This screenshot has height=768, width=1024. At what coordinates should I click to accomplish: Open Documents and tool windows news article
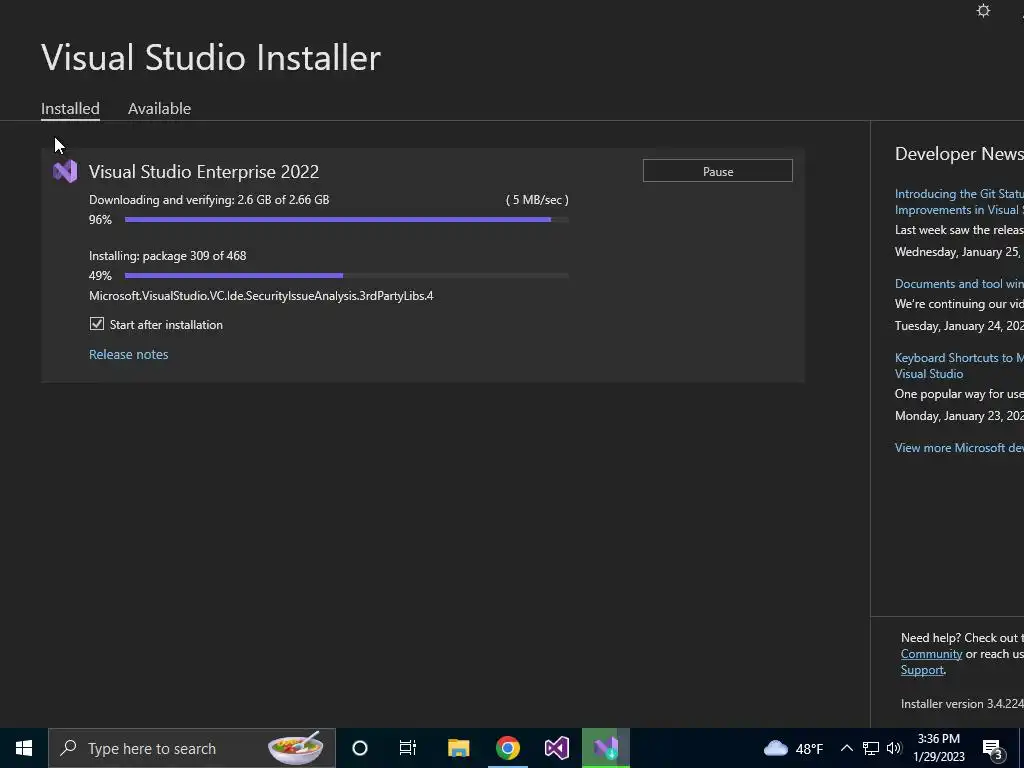coord(959,283)
